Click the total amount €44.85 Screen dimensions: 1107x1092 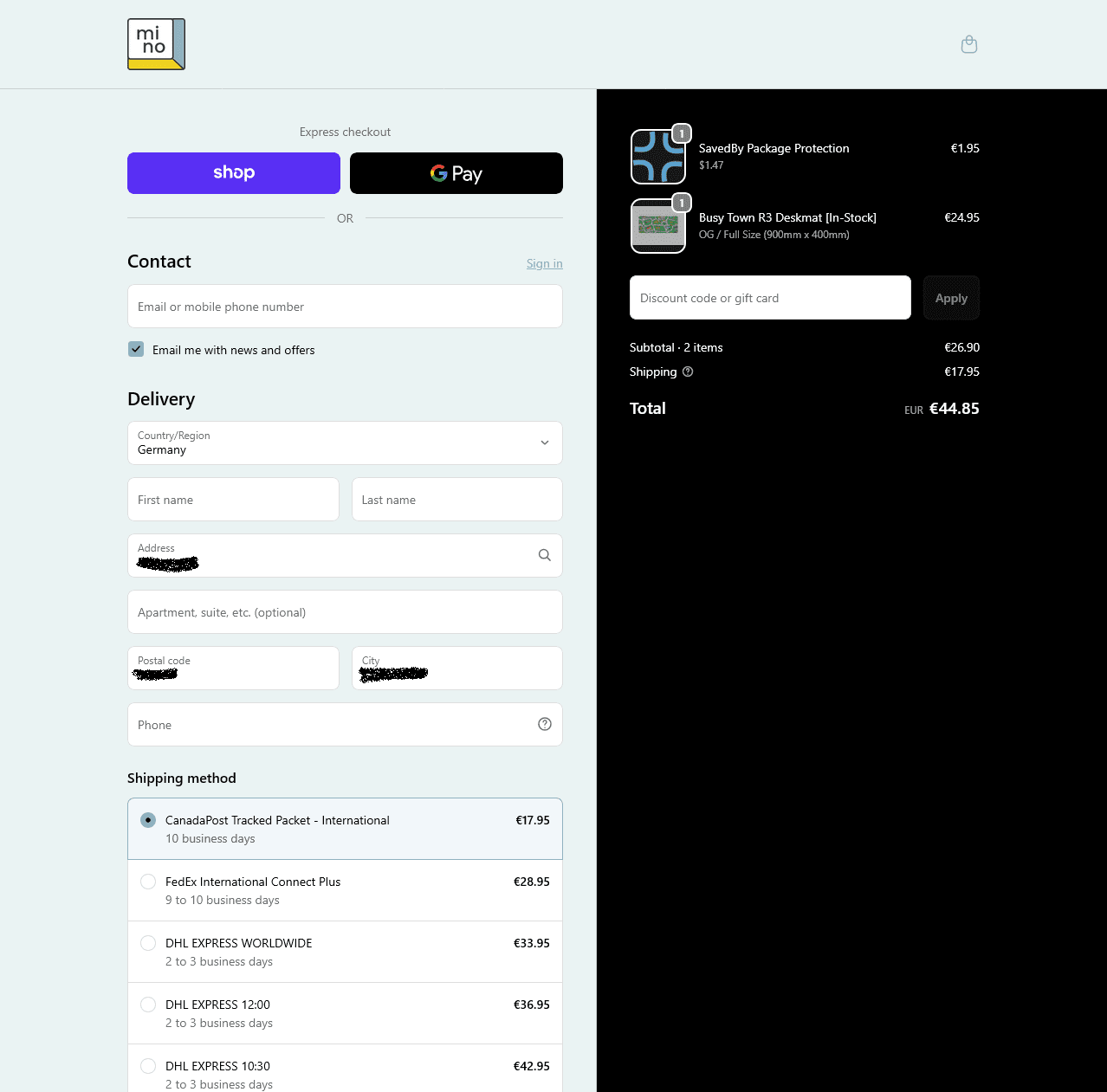(x=955, y=409)
